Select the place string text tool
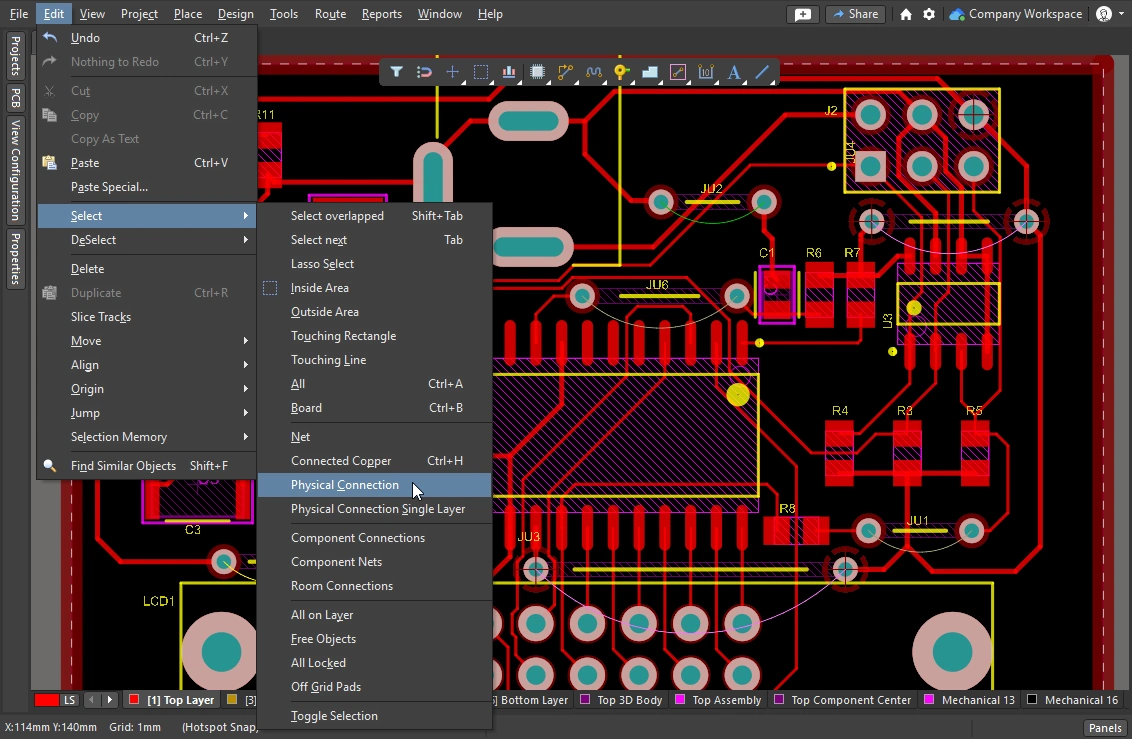 (734, 72)
